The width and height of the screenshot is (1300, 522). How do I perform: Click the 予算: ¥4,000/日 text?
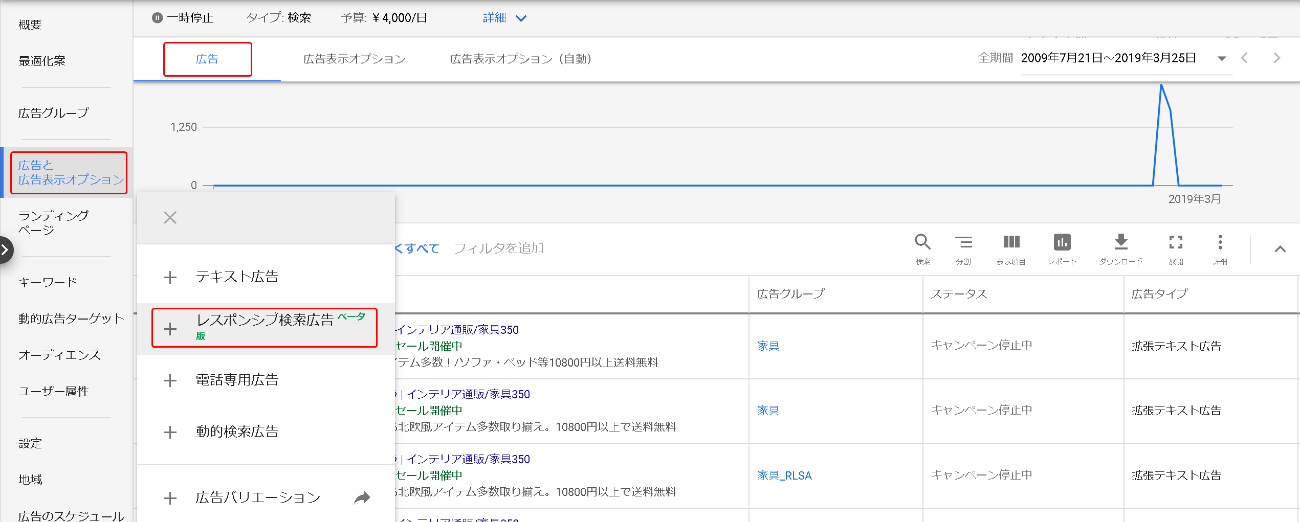(x=385, y=17)
